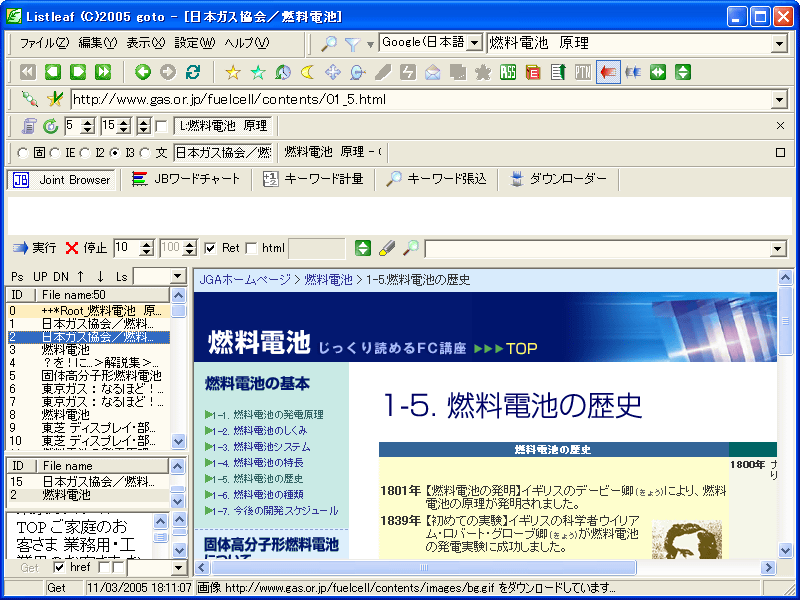800x600 pixels.
Task: Click the yellow crescent moon icon
Action: point(308,72)
